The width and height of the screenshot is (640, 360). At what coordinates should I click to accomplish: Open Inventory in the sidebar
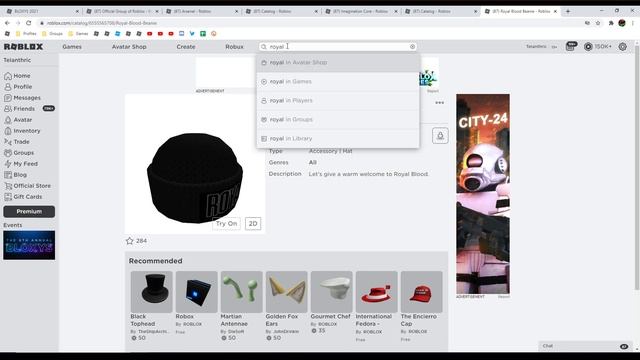(x=22, y=131)
